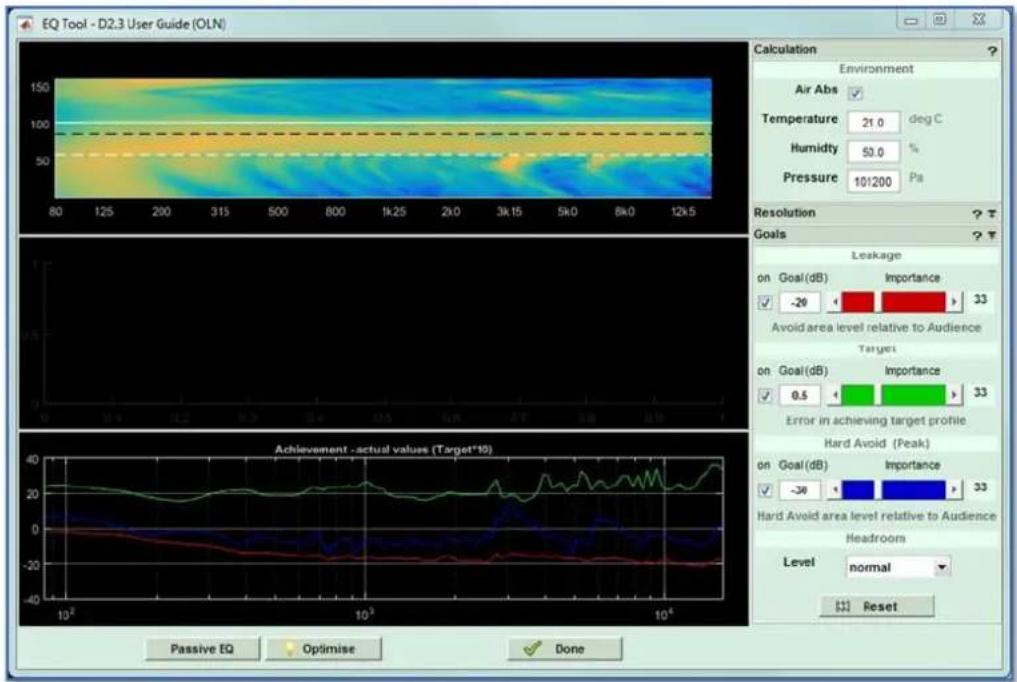Click the Done button
This screenshot has height=682, width=1017.
564,649
